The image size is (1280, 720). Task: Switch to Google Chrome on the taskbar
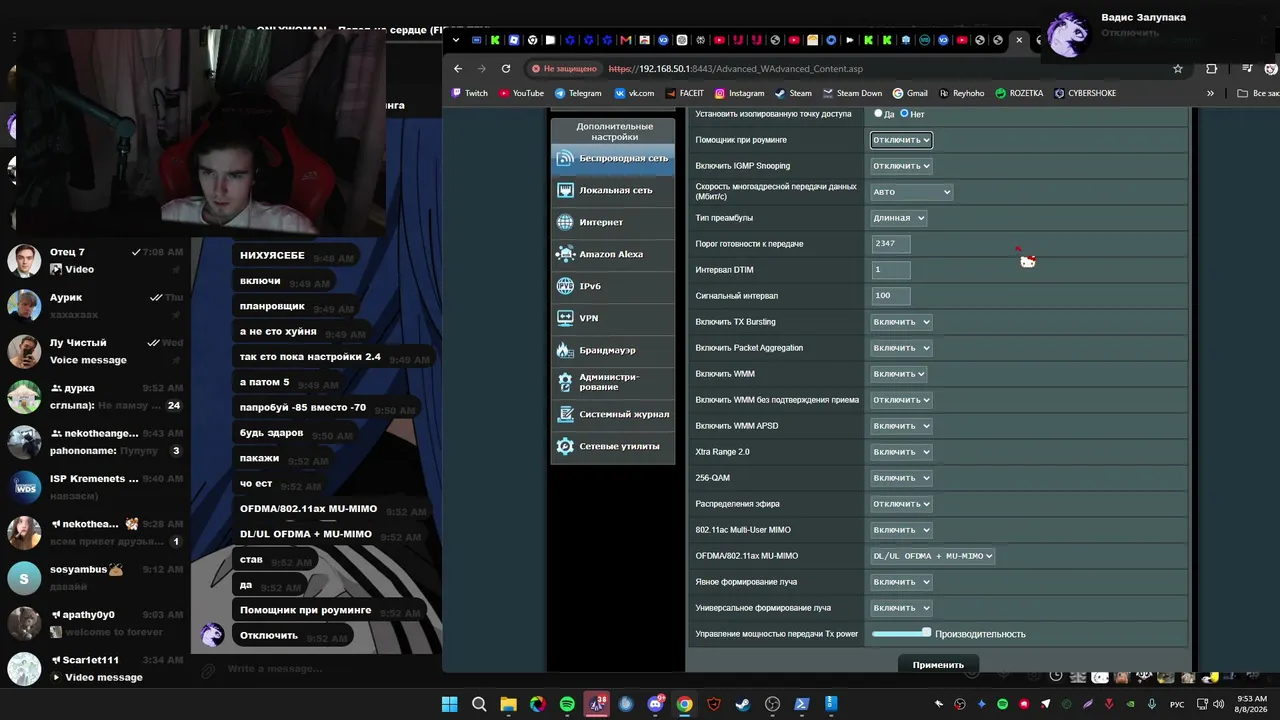point(685,704)
